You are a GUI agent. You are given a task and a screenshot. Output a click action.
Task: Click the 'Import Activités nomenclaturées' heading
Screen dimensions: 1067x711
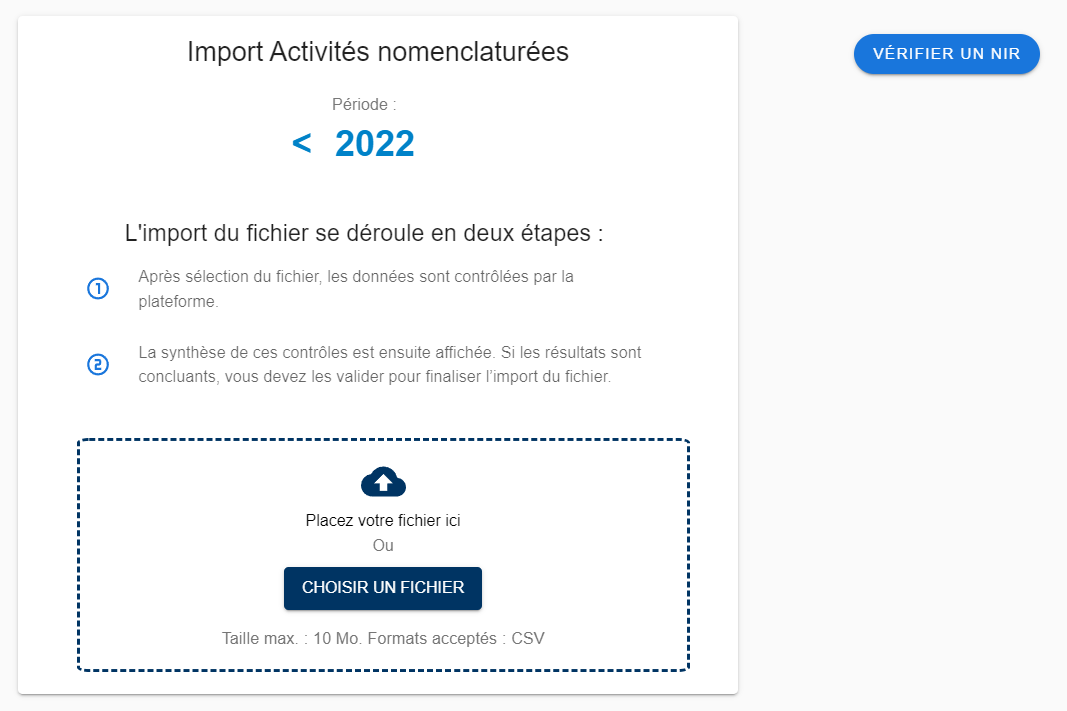pyautogui.click(x=377, y=51)
